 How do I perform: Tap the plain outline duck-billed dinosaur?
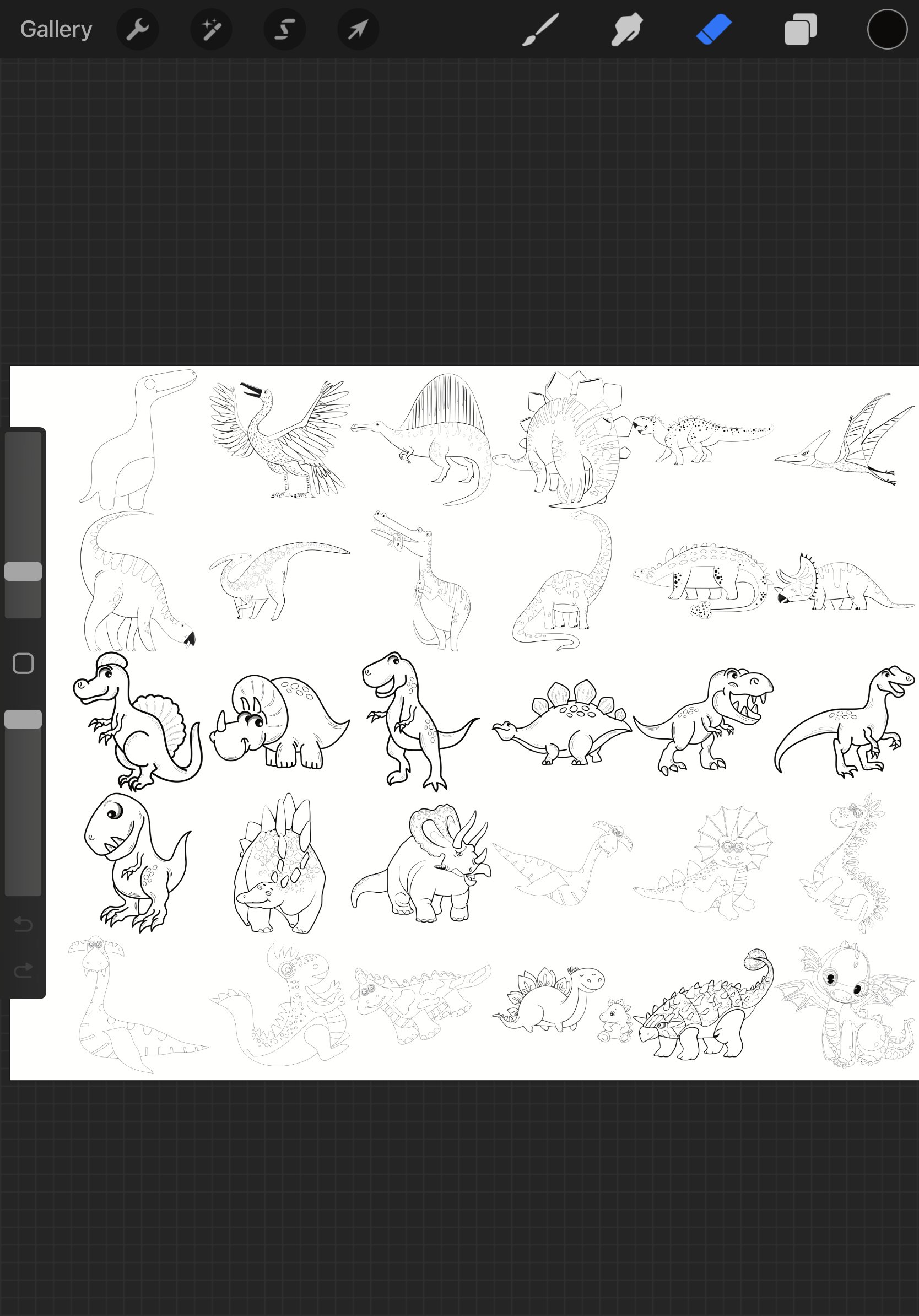point(139,440)
